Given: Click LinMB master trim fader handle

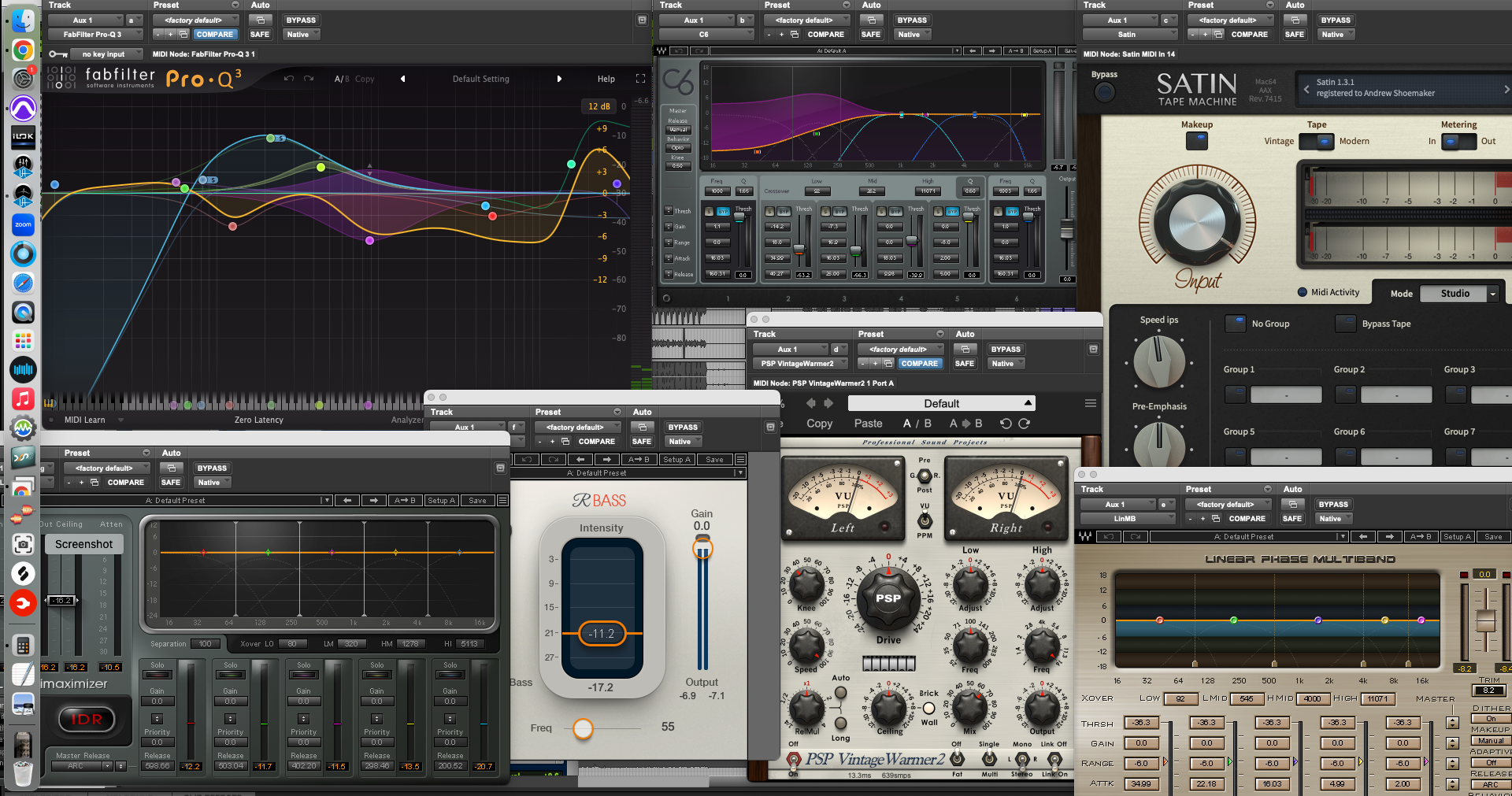Looking at the screenshot, I should (1485, 620).
